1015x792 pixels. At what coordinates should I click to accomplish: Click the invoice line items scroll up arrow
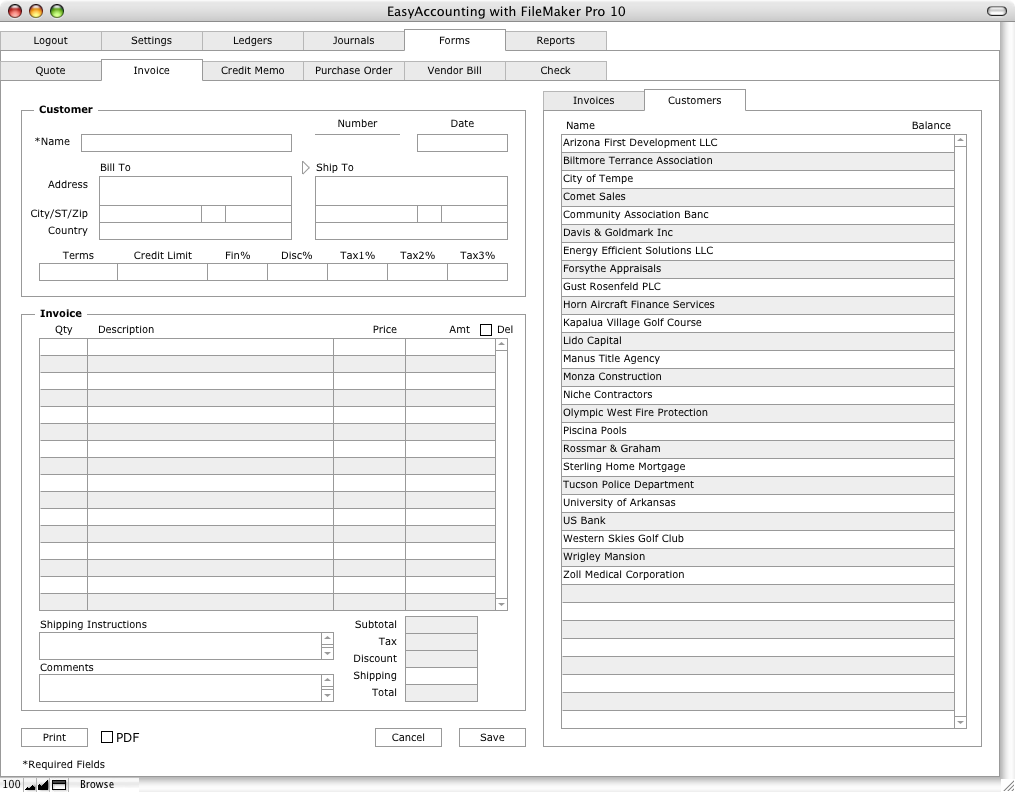point(501,345)
